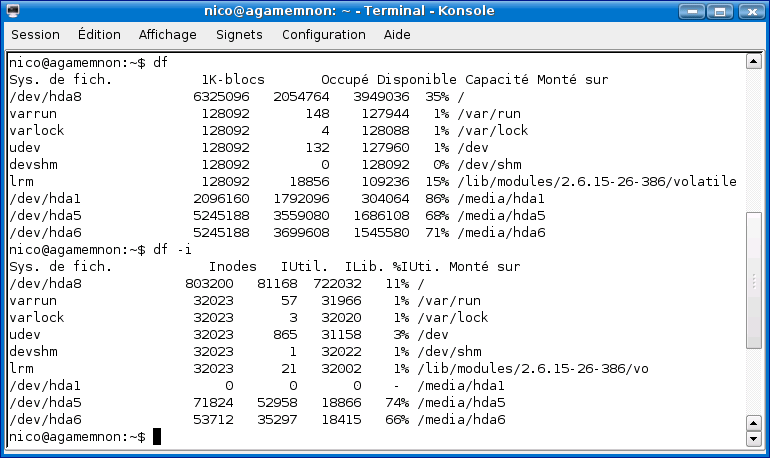
Task: Click the lower scroll-up arrow near scrollbar bottom
Action: tap(756, 423)
